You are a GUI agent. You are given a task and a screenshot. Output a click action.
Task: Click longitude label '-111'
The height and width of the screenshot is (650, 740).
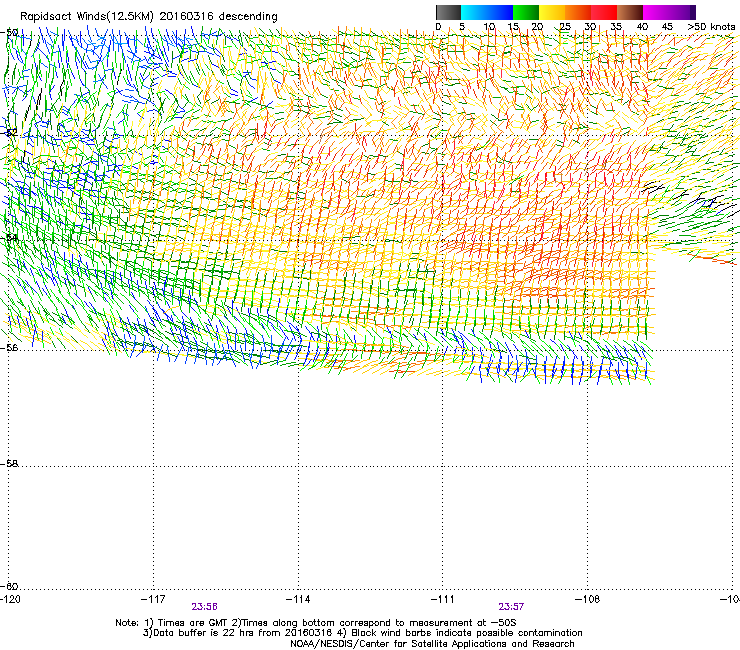click(443, 599)
